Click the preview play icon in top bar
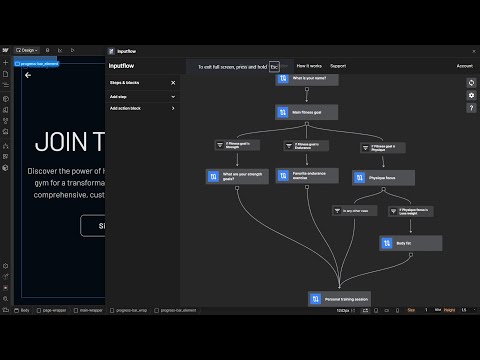 (x=72, y=50)
